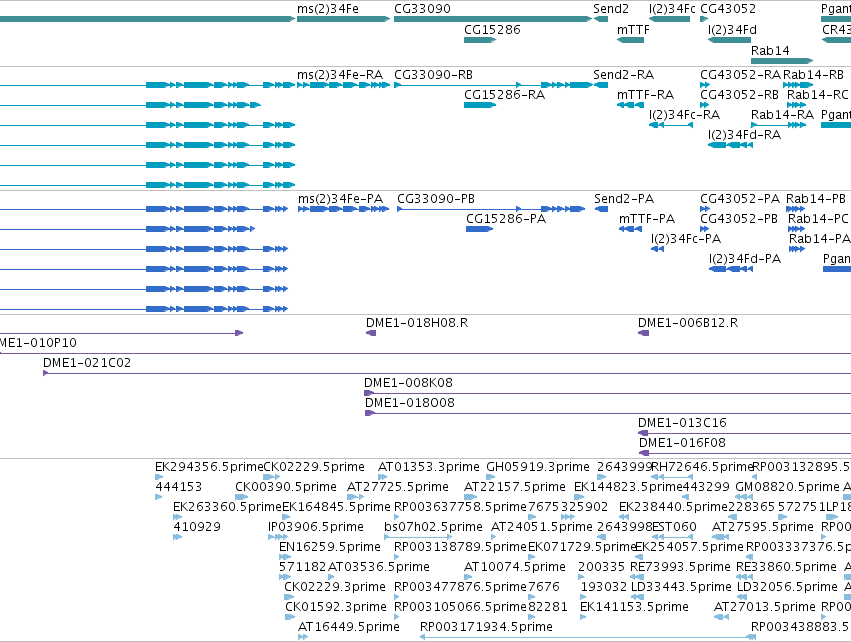Image resolution: width=851 pixels, height=642 pixels.
Task: Click the ms(2)34Fe-RA transcript label
Action: pyautogui.click(x=340, y=75)
